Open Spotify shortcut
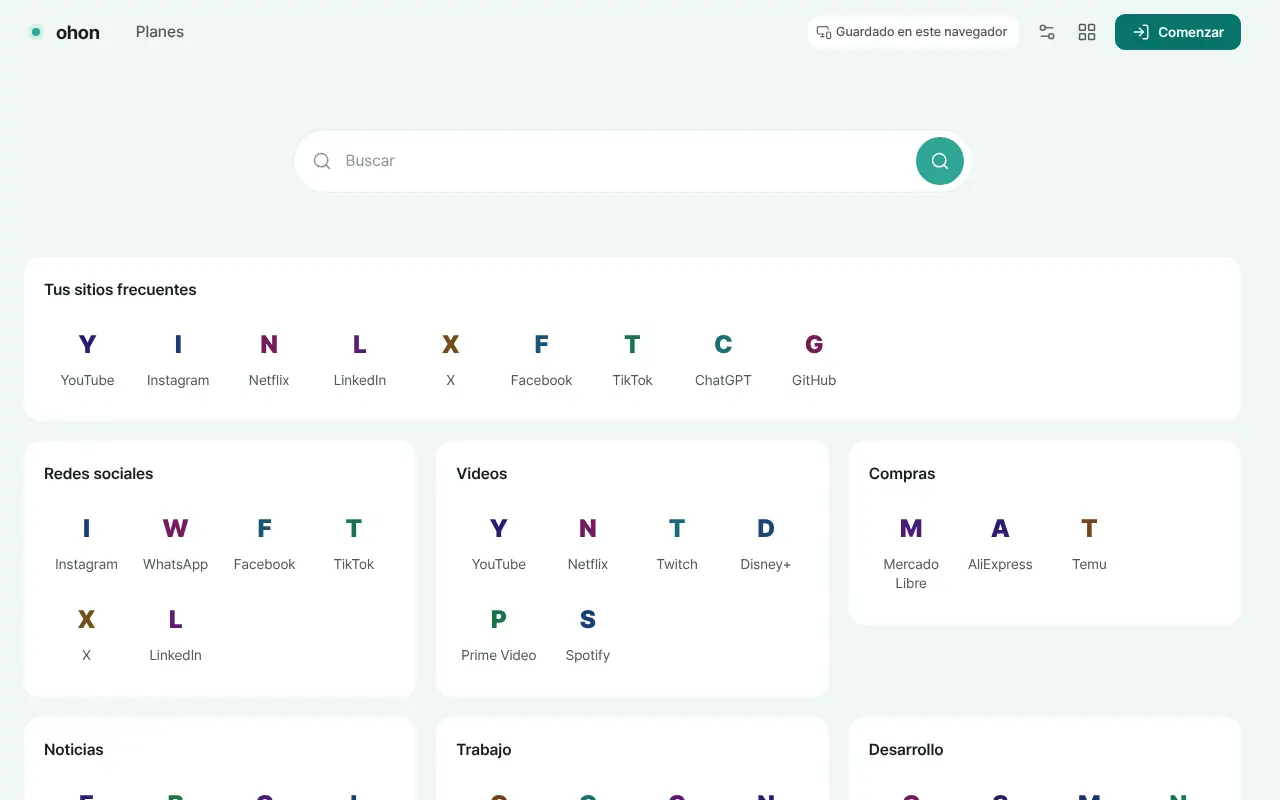The height and width of the screenshot is (800, 1280). click(x=588, y=634)
